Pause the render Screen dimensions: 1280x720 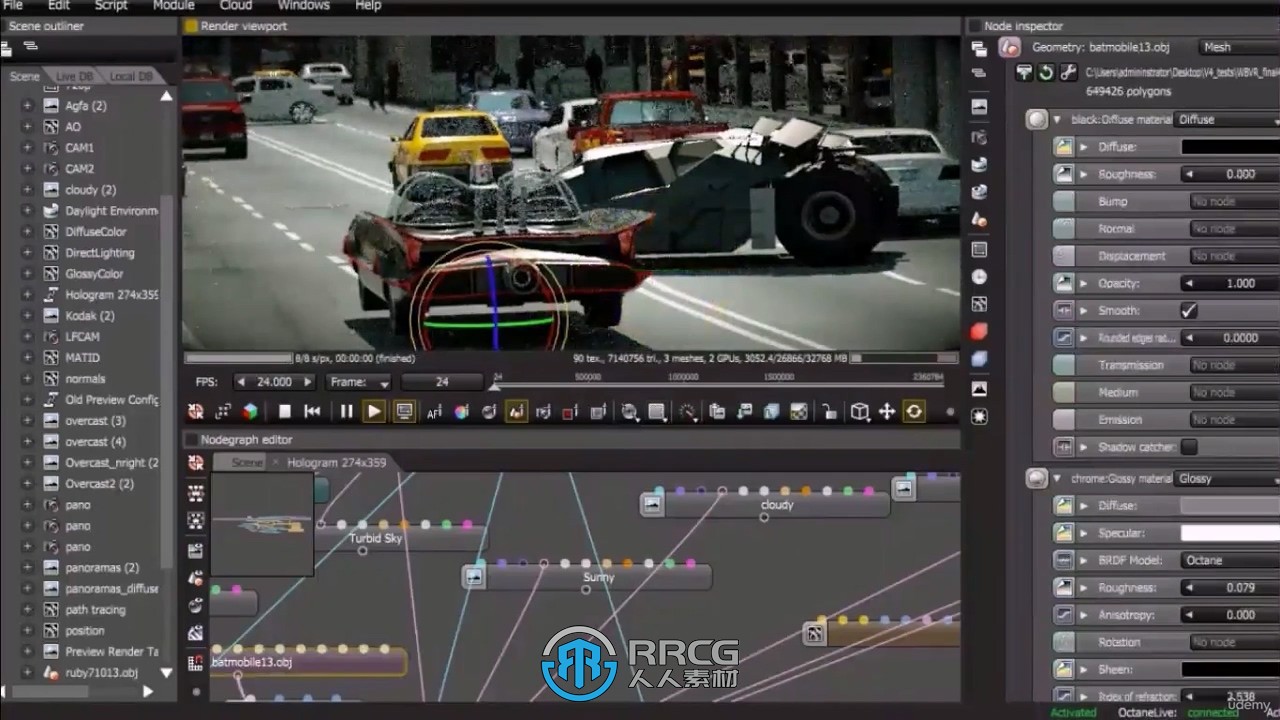(346, 411)
